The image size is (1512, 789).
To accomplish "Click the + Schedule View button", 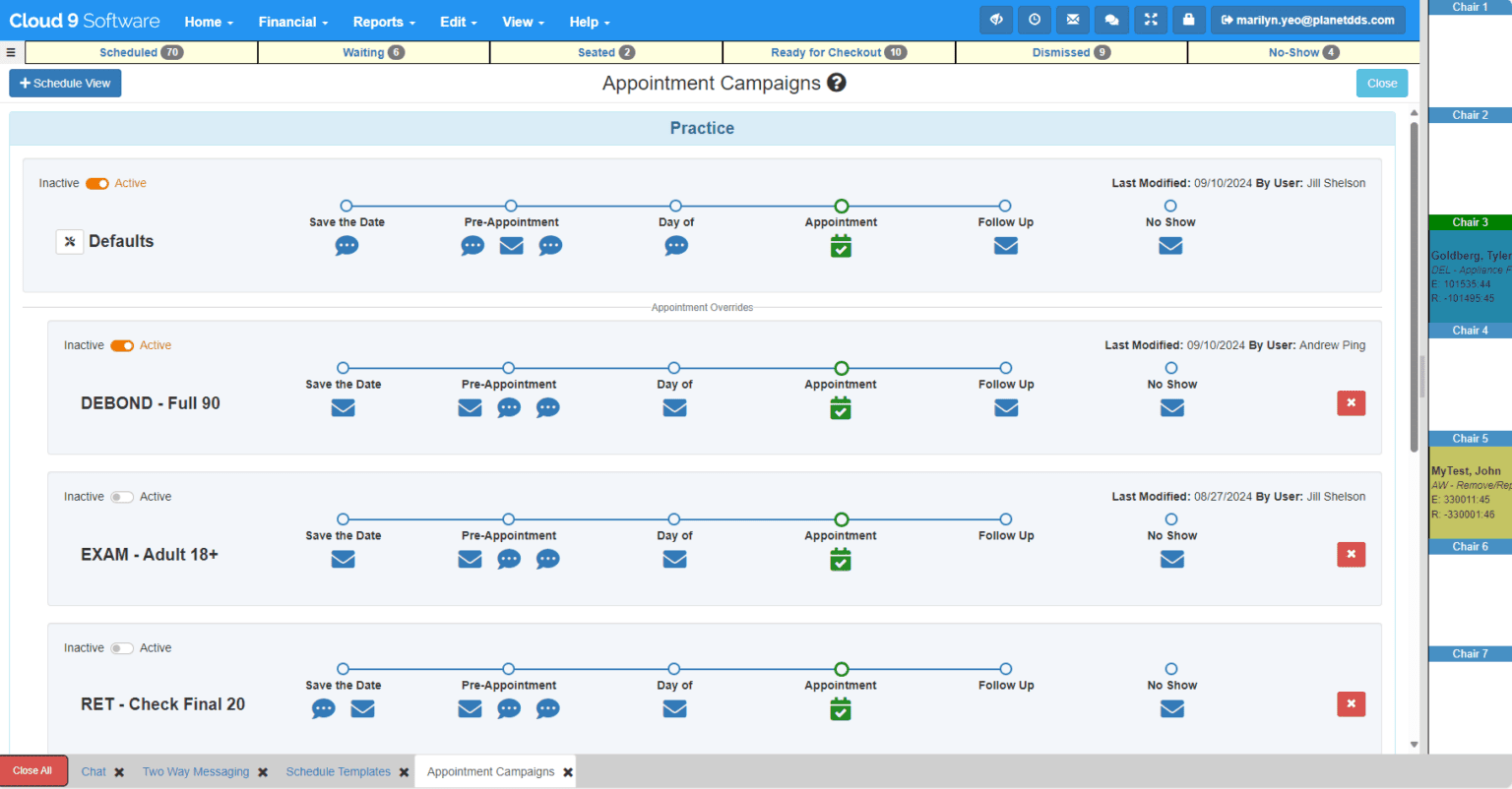I will [64, 83].
